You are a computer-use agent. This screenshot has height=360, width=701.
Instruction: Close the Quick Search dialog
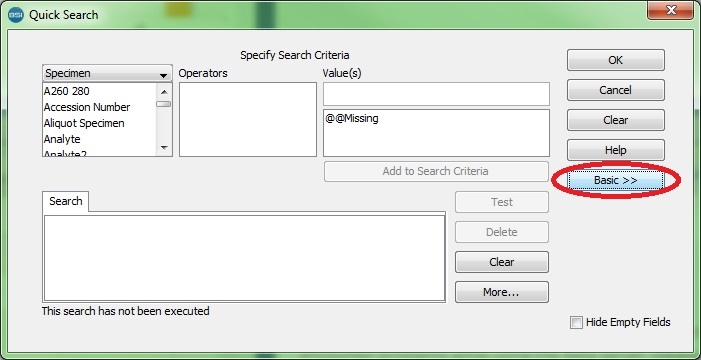[671, 10]
